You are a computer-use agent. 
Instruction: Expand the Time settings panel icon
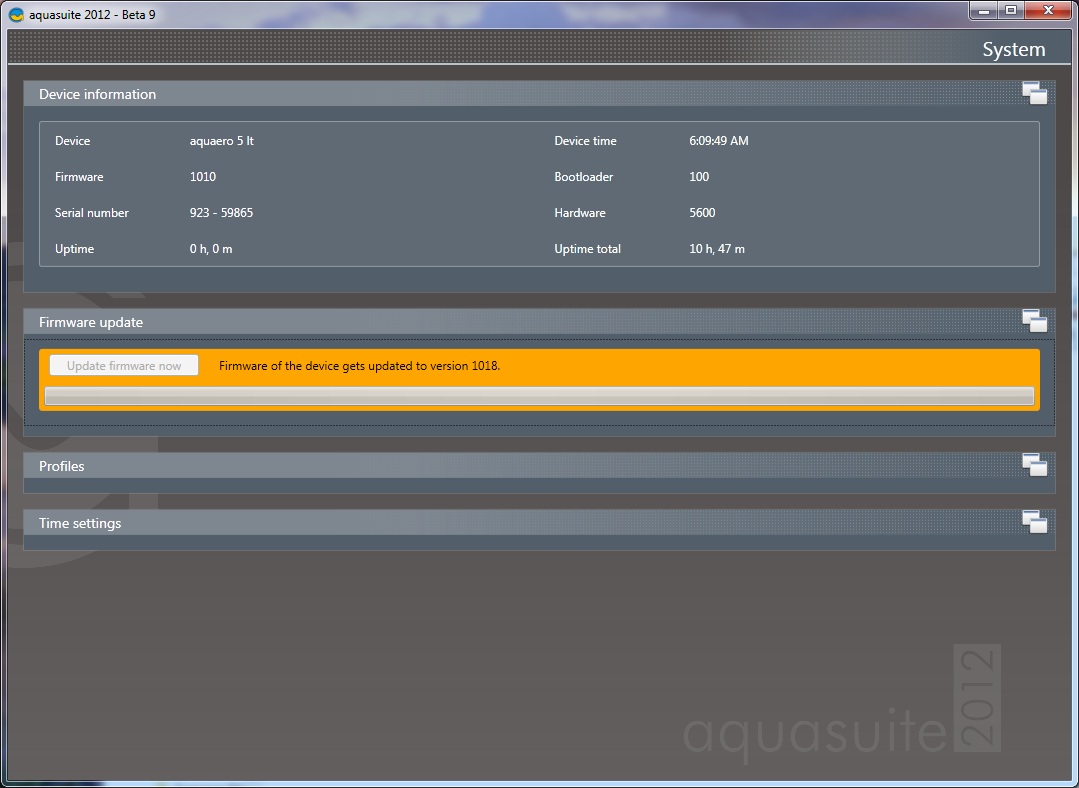1034,522
